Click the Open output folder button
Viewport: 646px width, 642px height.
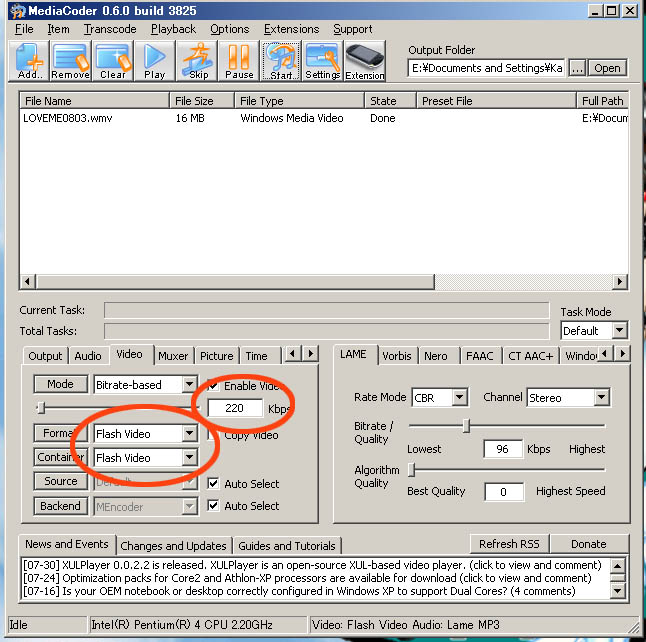click(607, 68)
